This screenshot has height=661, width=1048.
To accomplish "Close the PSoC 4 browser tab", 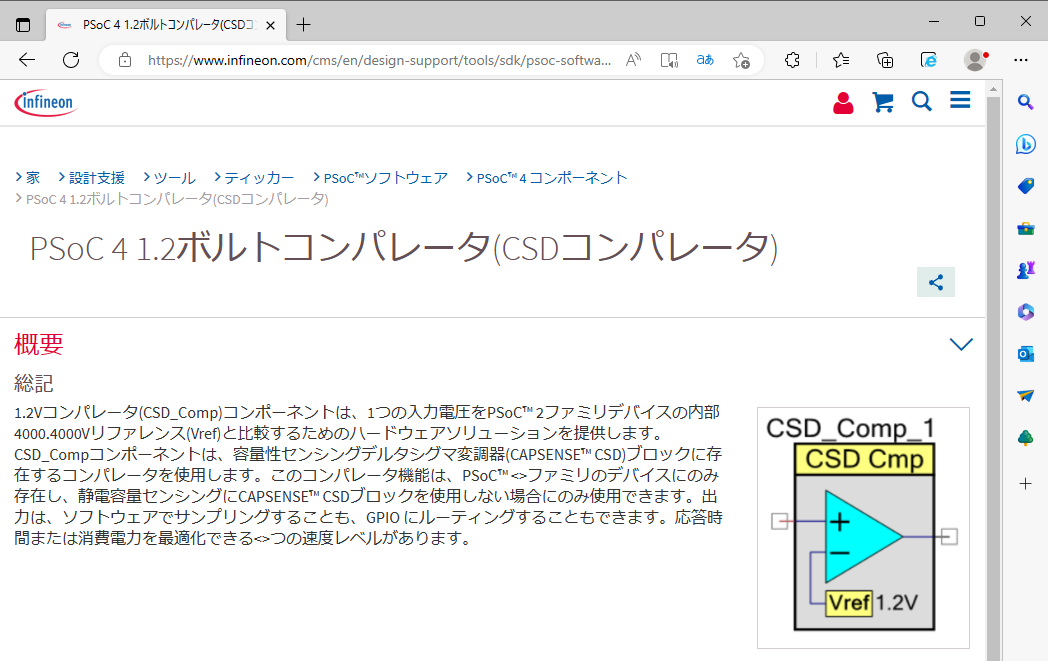I will click(270, 25).
